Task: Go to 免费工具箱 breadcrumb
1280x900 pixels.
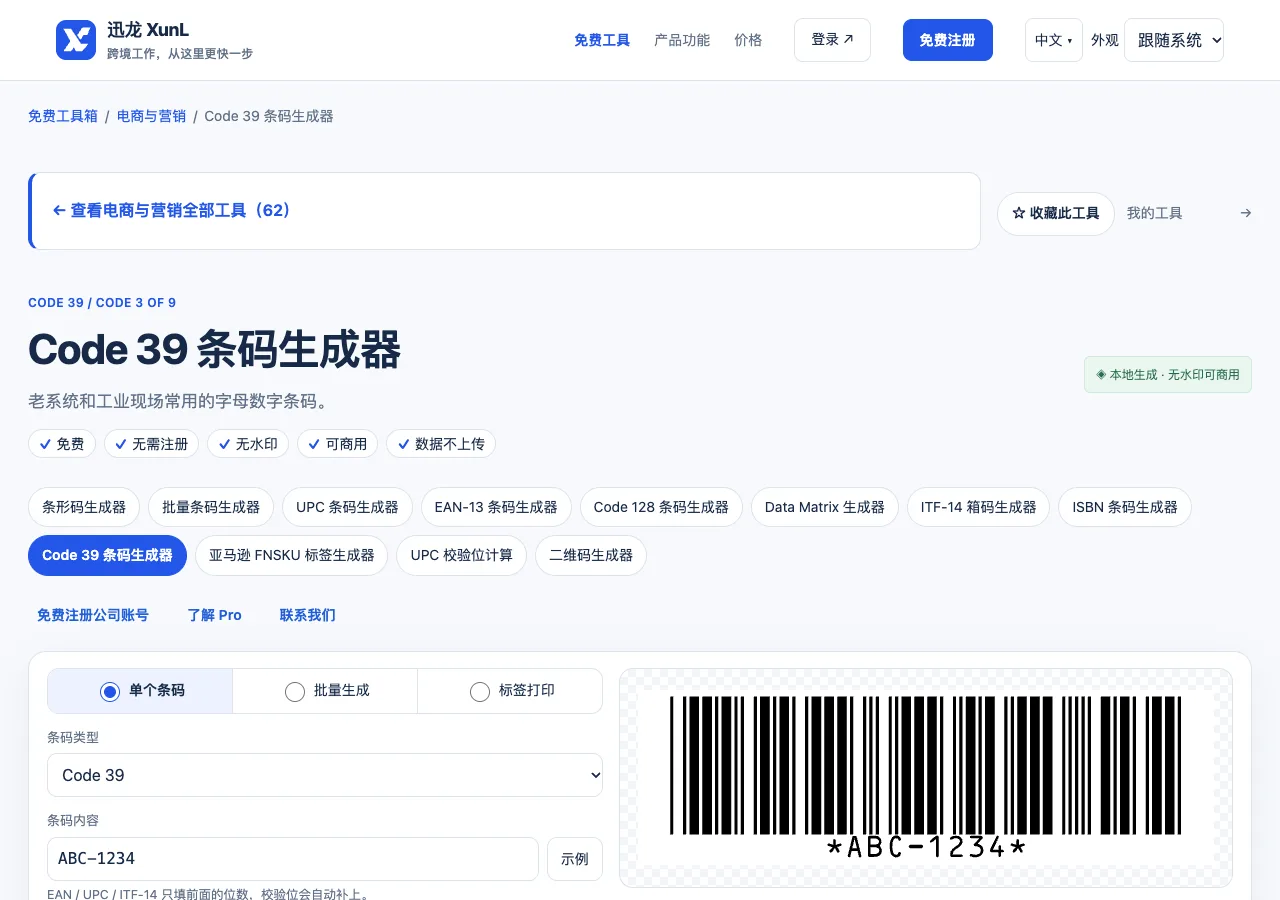Action: point(63,116)
